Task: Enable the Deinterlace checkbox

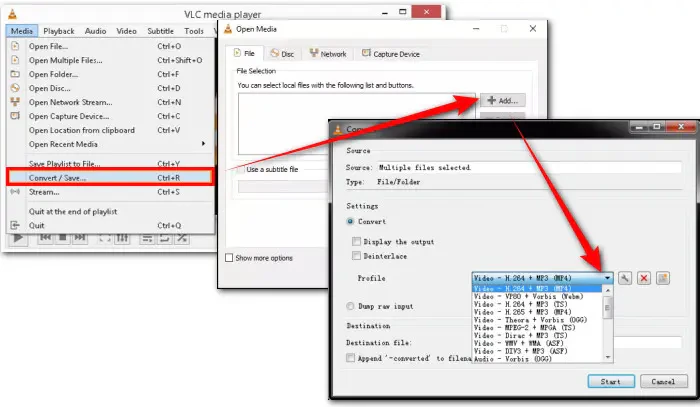Action: pos(356,256)
